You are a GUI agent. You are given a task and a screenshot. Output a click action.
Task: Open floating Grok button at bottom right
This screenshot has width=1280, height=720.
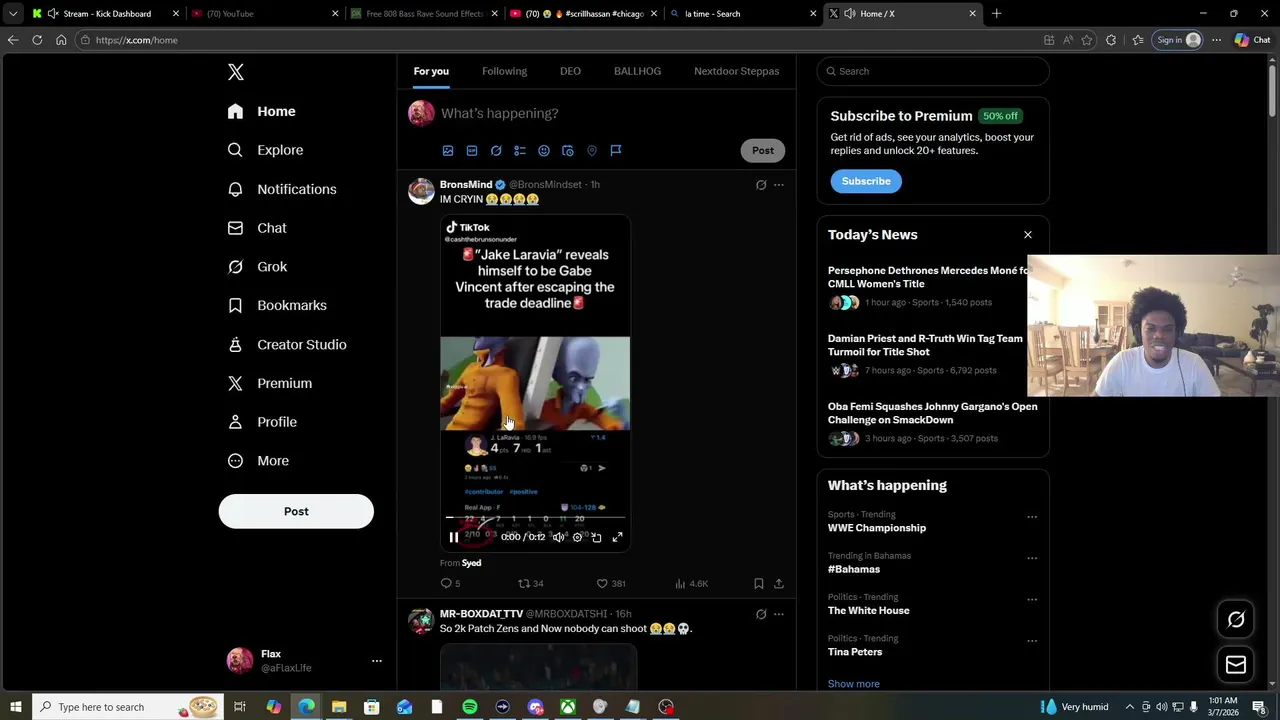click(x=1236, y=620)
